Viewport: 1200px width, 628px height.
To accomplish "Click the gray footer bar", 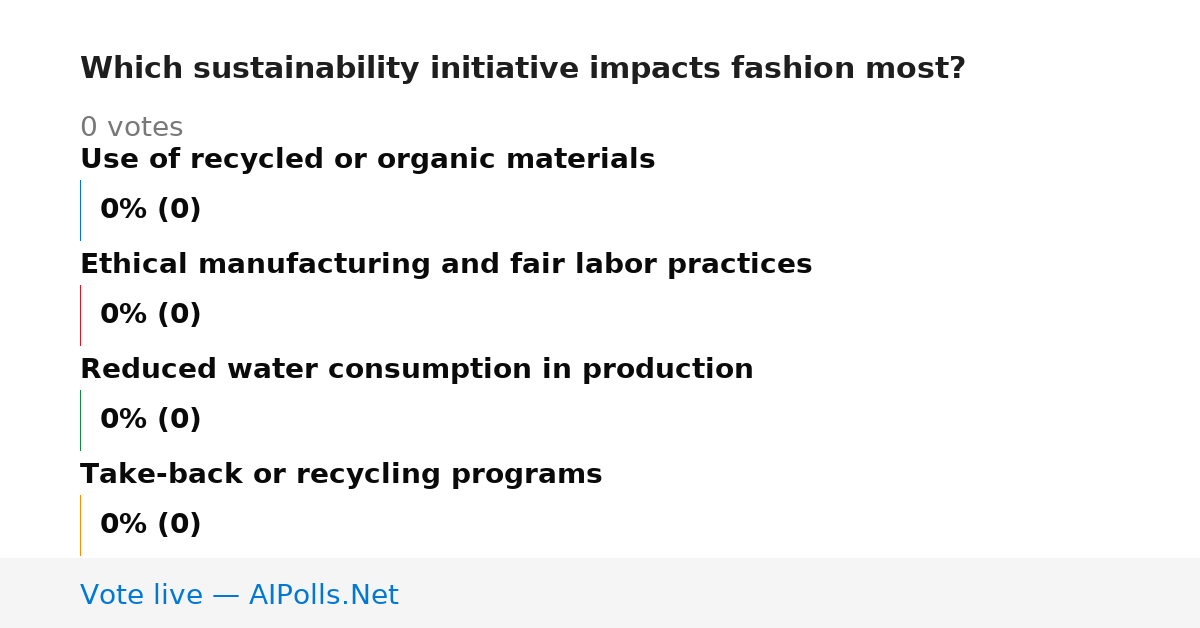I will coord(600,593).
